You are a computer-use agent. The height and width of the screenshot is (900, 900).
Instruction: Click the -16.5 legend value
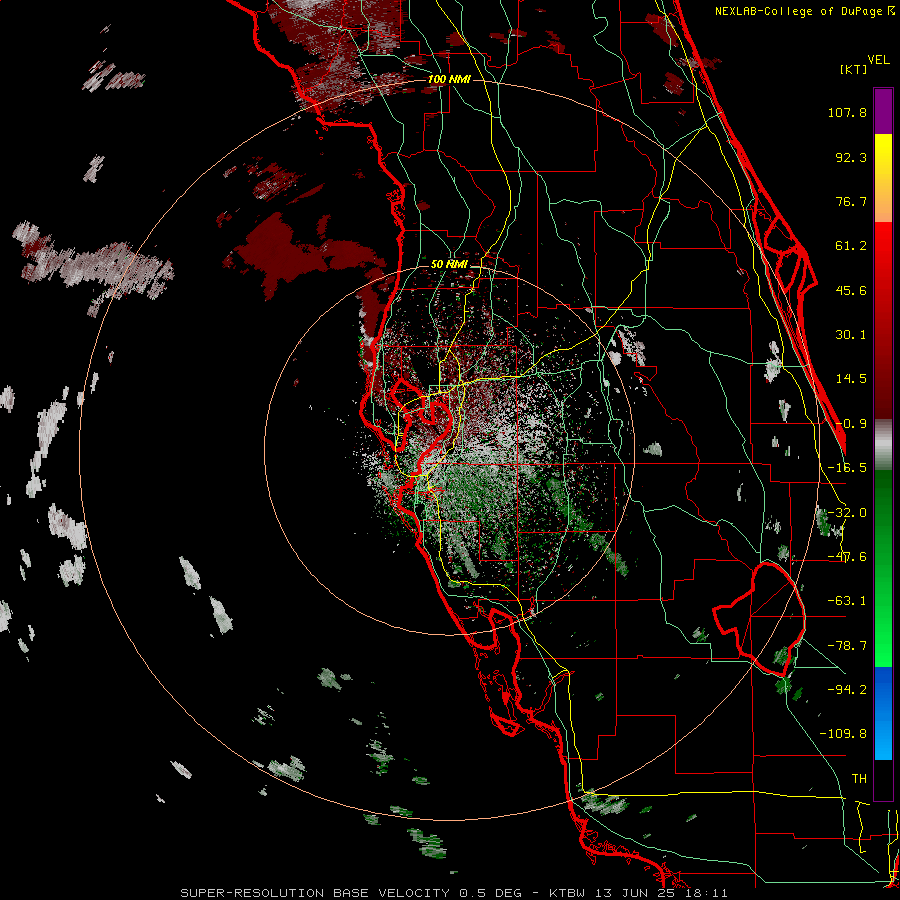click(847, 468)
